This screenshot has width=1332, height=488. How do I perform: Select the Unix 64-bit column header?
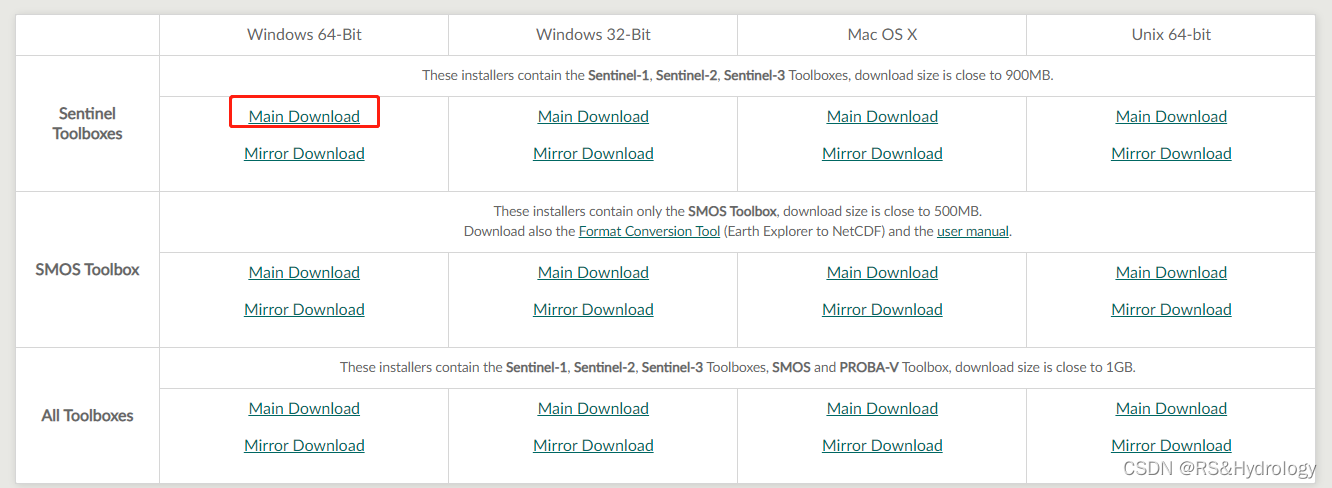(1171, 34)
